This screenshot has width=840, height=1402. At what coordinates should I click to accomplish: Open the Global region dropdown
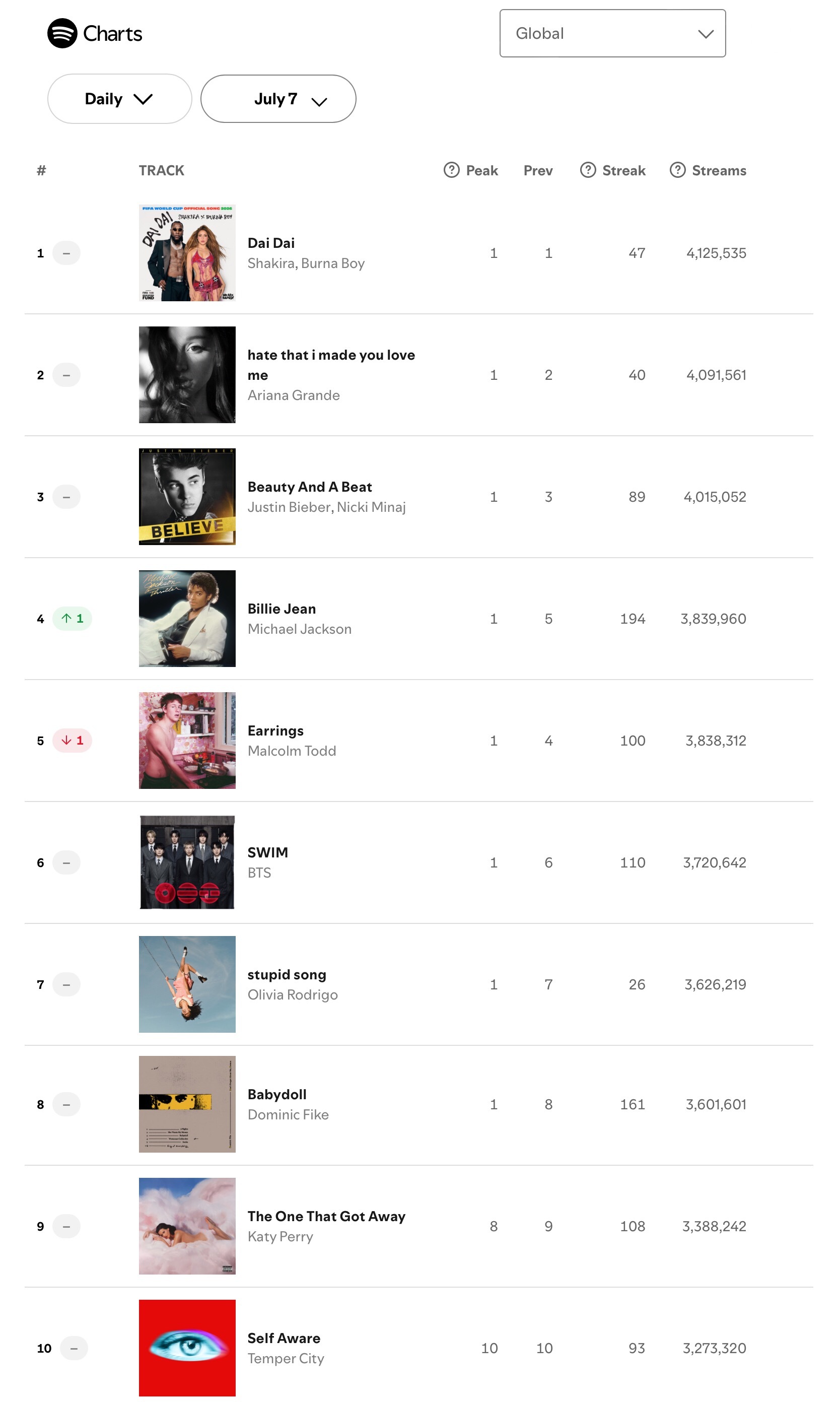[x=612, y=33]
